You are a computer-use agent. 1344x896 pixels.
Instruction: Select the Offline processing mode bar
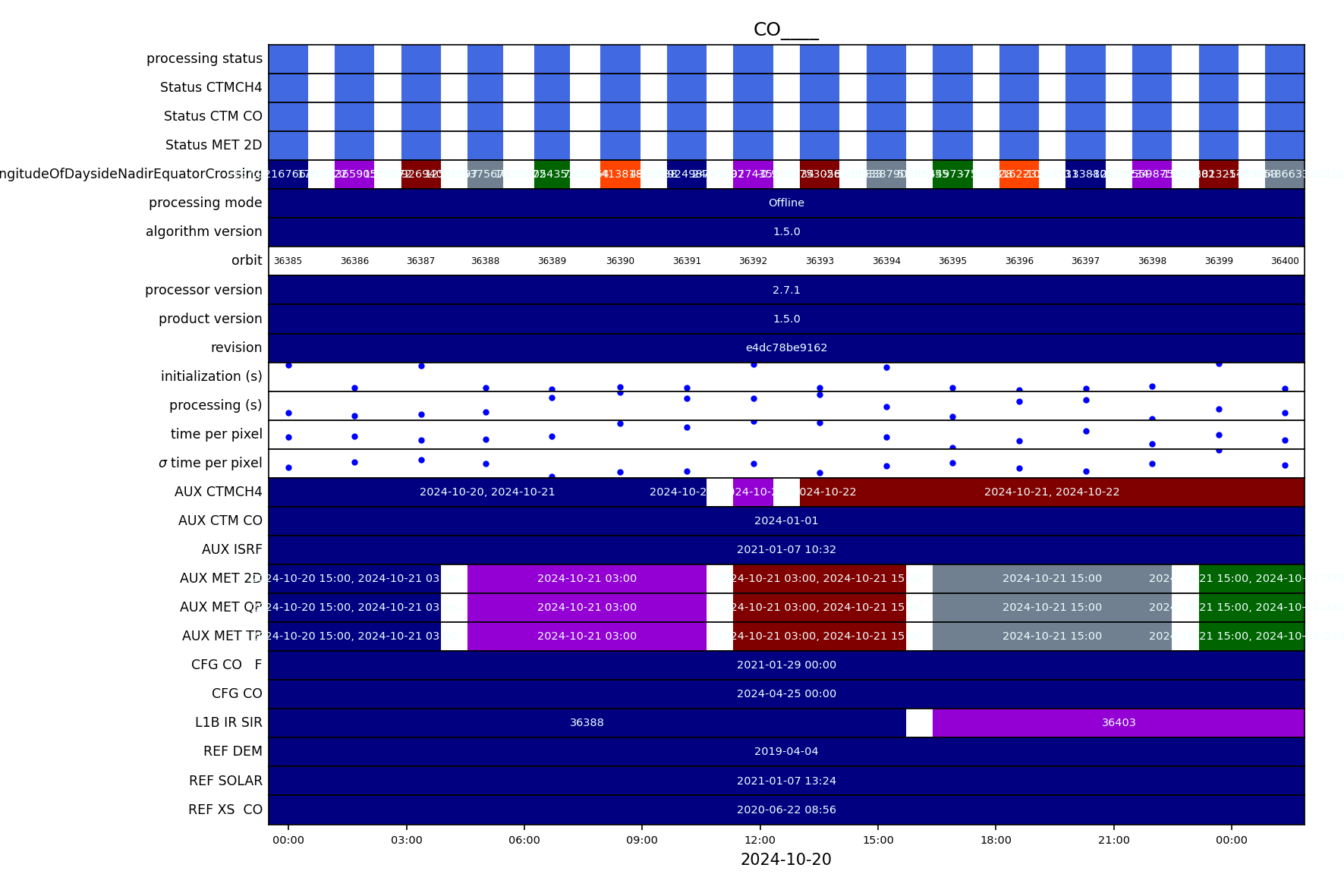click(786, 203)
